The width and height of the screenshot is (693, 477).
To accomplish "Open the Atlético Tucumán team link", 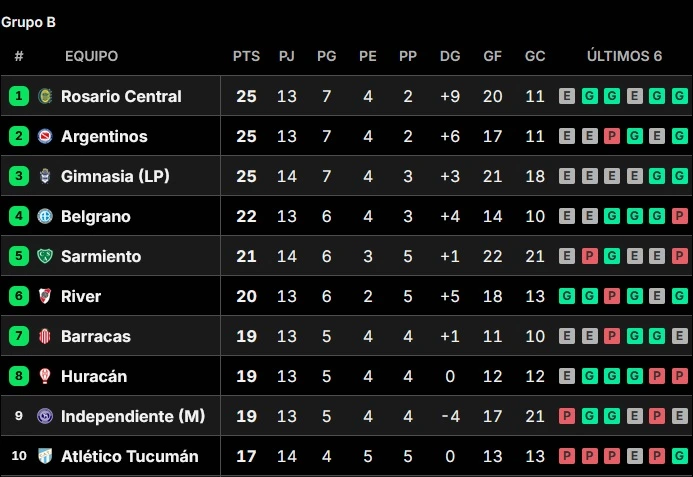I will click(129, 456).
